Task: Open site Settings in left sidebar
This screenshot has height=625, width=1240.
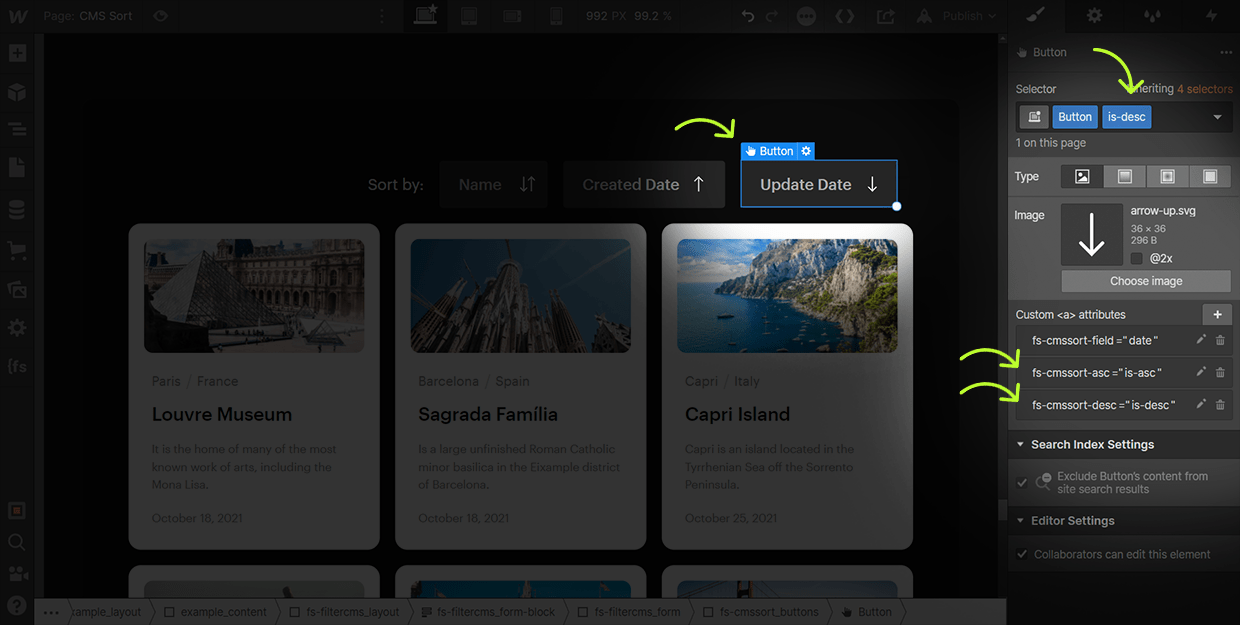Action: point(17,328)
